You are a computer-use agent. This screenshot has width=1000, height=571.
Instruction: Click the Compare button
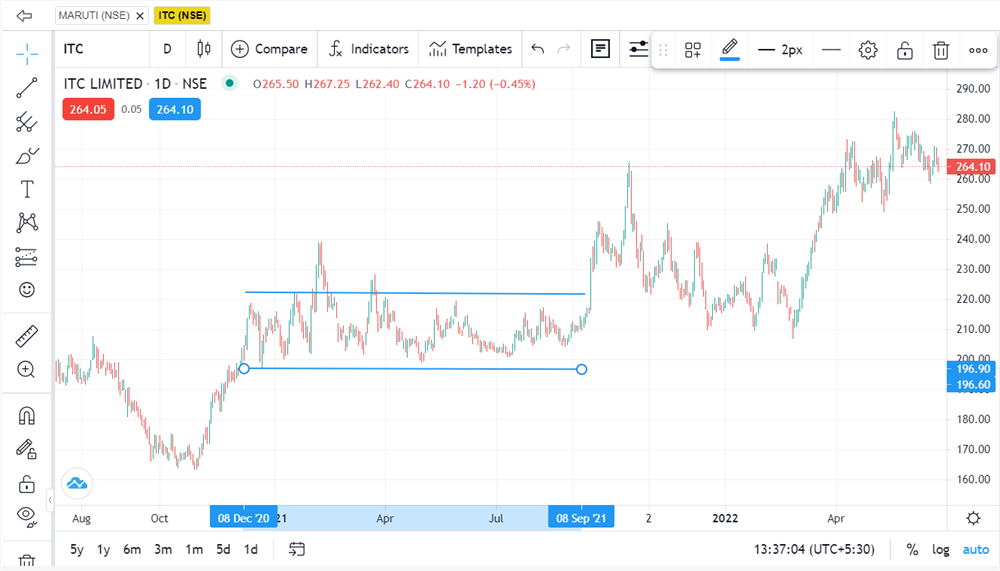pos(269,49)
